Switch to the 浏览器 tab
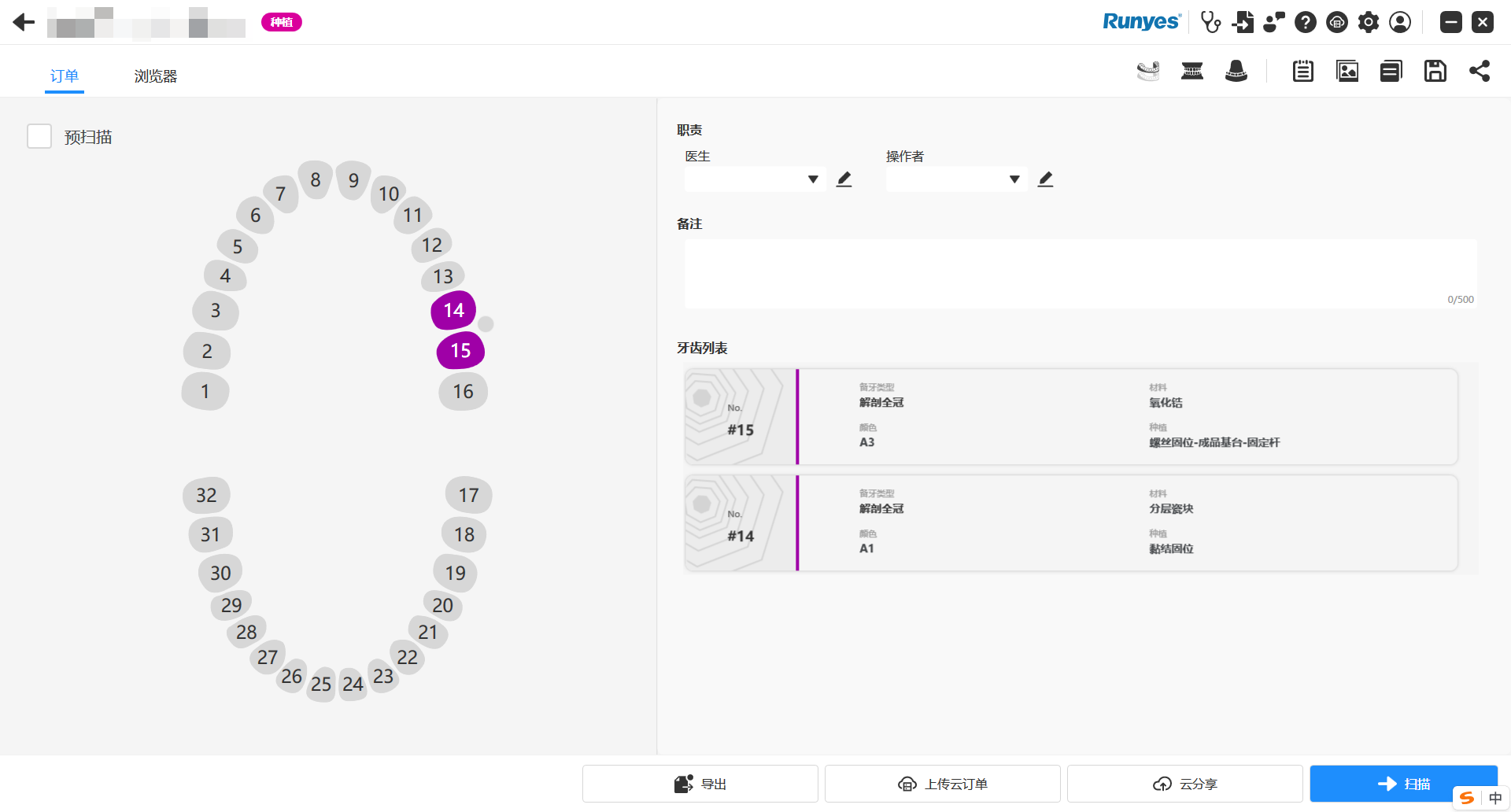 click(x=155, y=76)
